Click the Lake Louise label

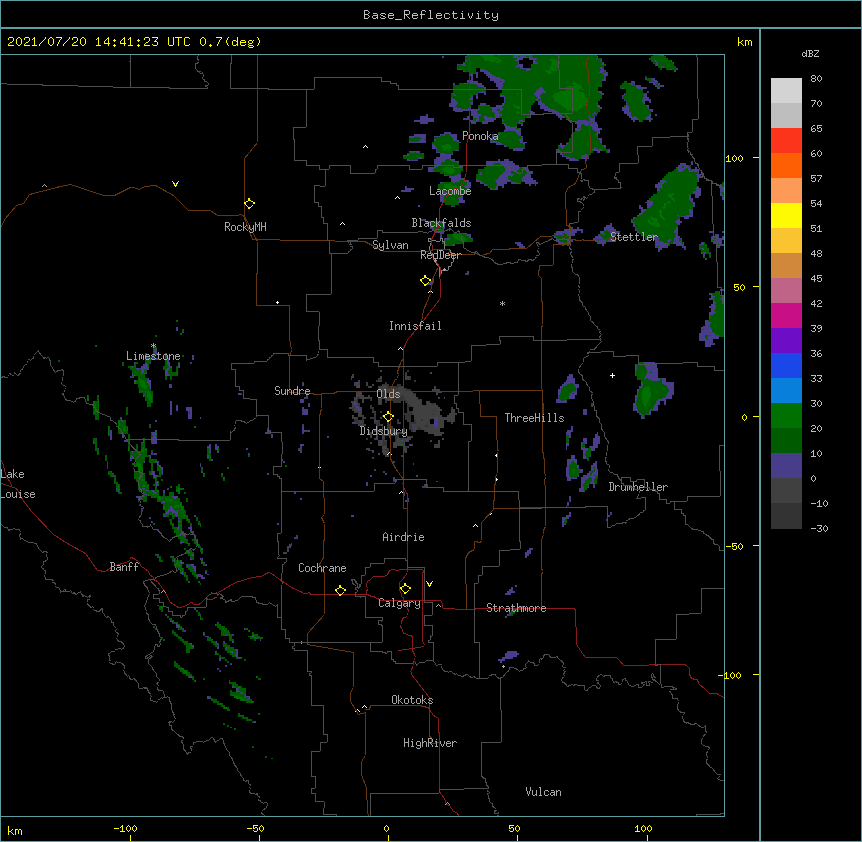click(x=18, y=484)
